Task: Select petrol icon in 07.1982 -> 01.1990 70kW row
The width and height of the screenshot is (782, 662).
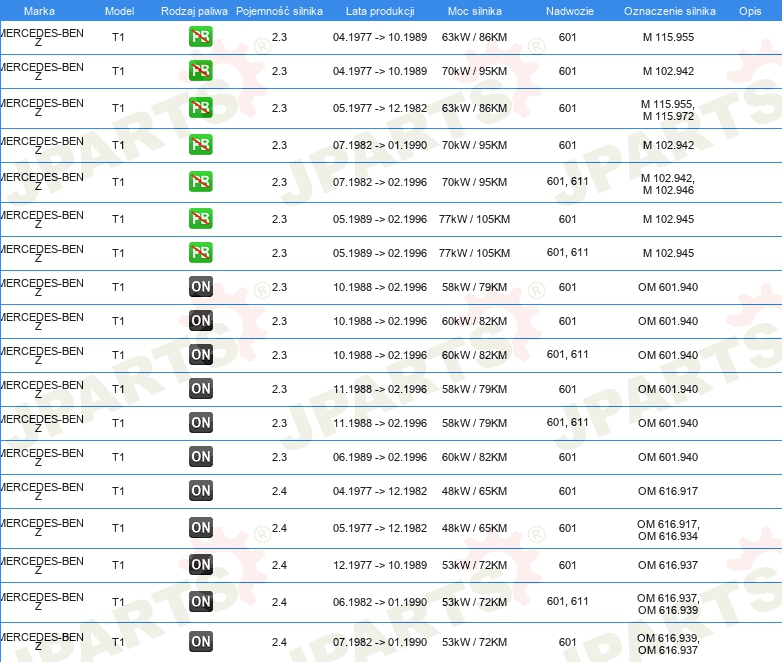Action: click(x=200, y=145)
